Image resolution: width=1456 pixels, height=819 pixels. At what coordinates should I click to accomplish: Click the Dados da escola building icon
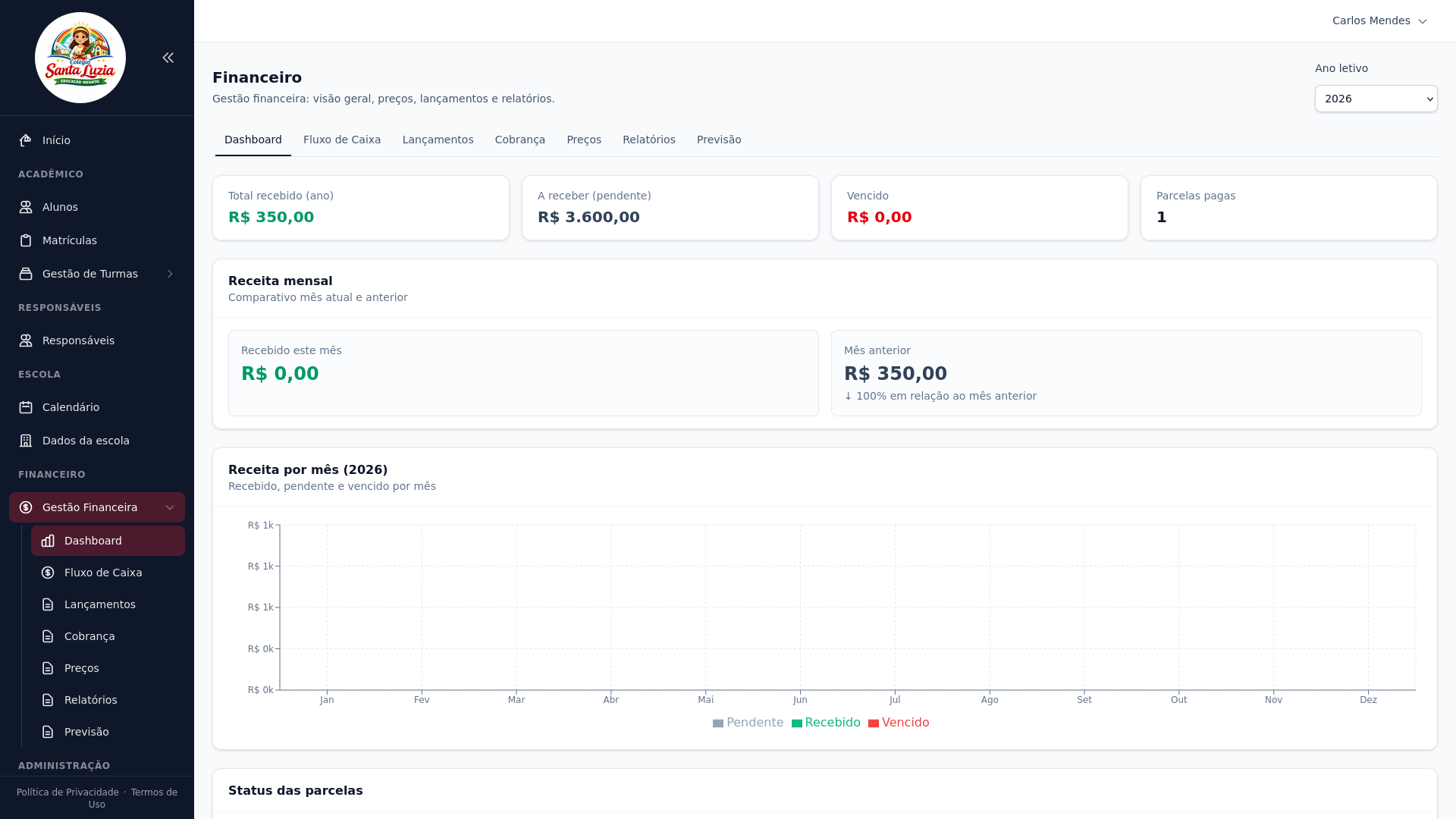(x=26, y=441)
